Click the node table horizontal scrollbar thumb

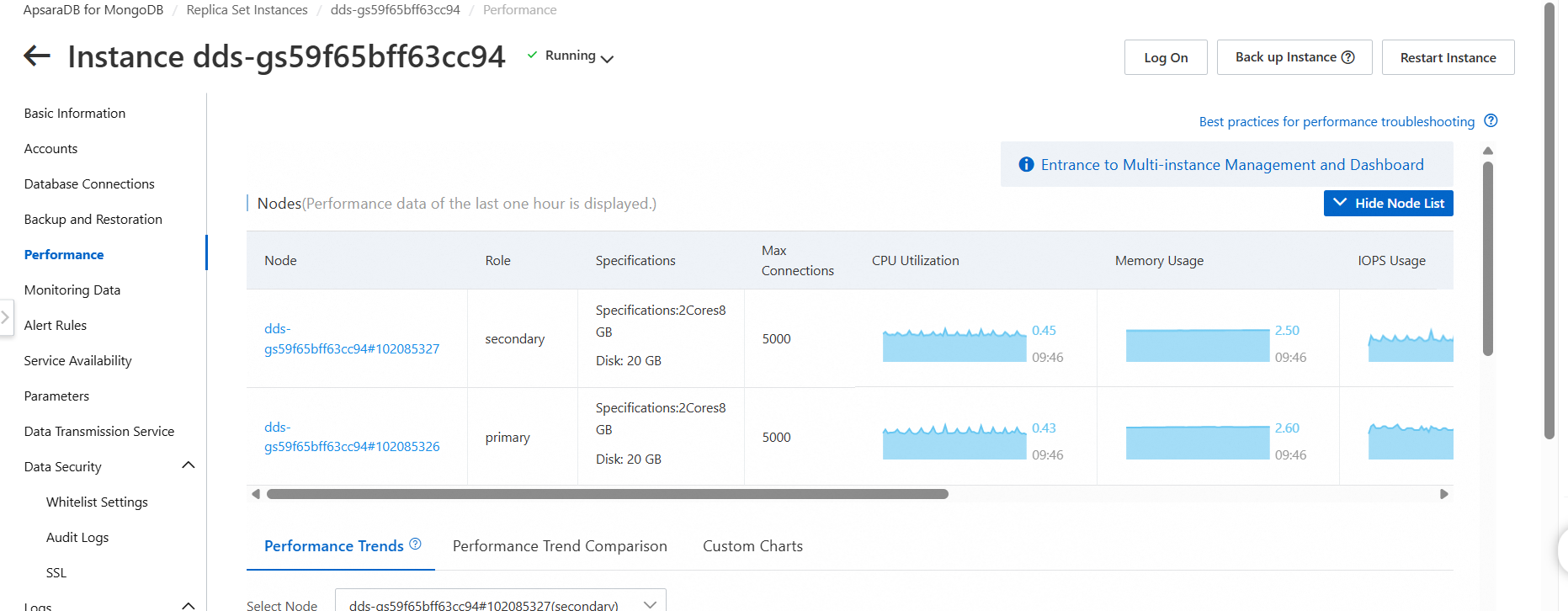(608, 494)
